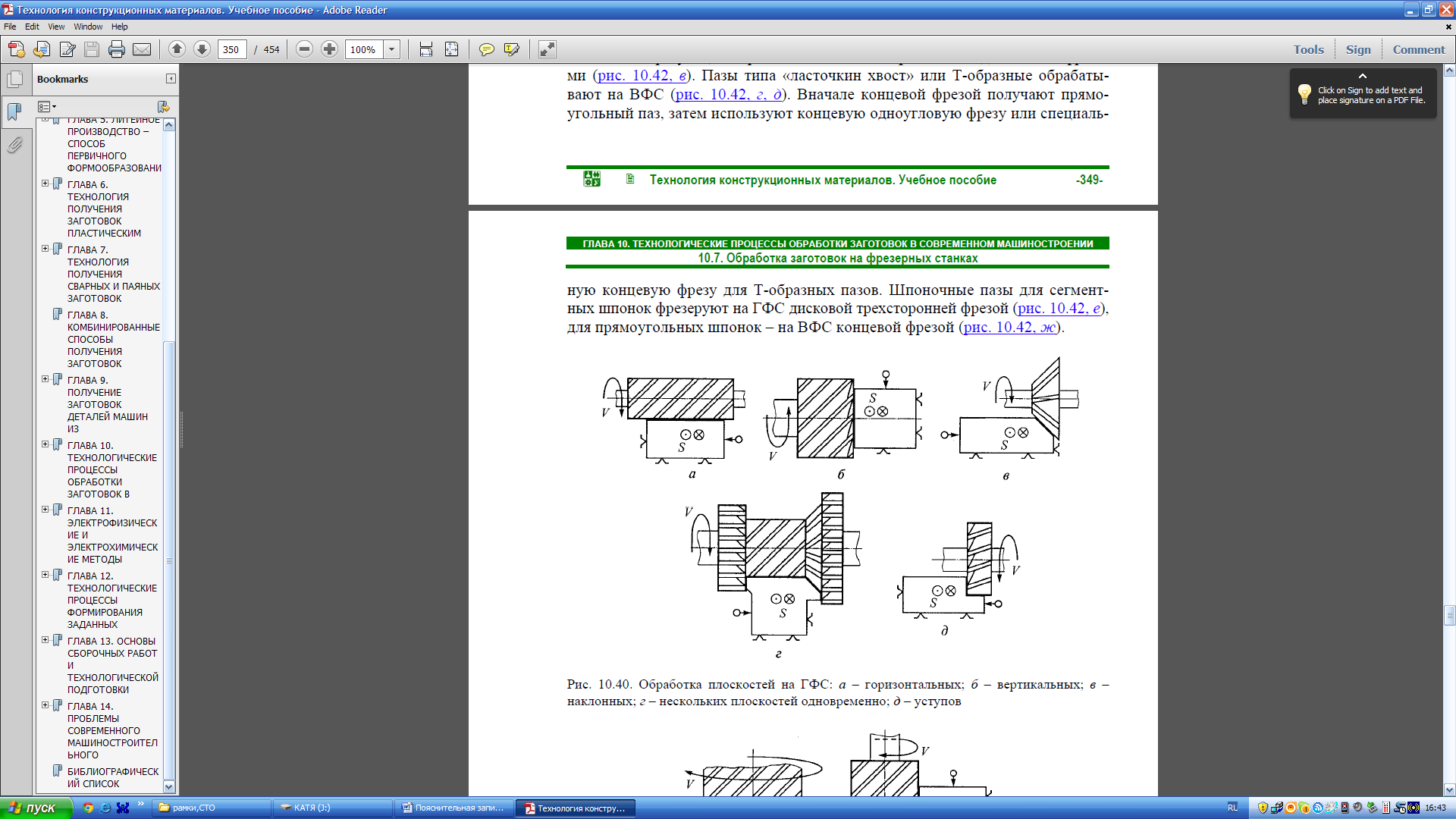Image resolution: width=1456 pixels, height=819 pixels.
Task: Open the View menu
Action: [x=56, y=27]
